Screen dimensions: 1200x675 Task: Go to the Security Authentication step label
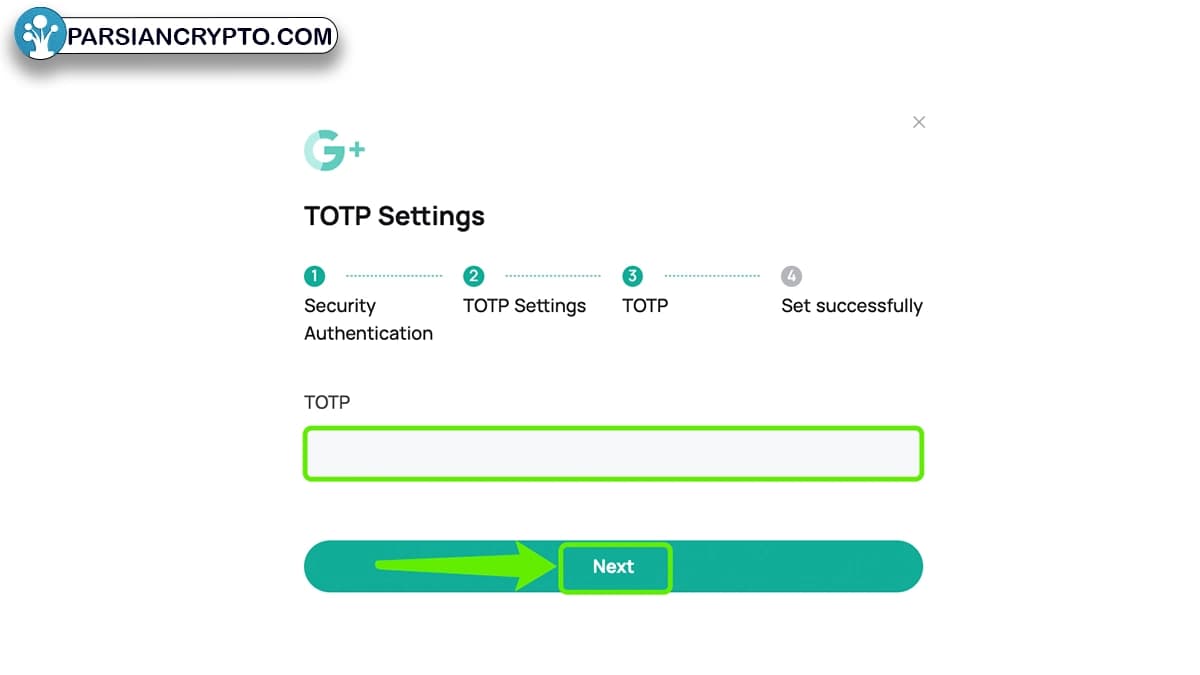368,319
